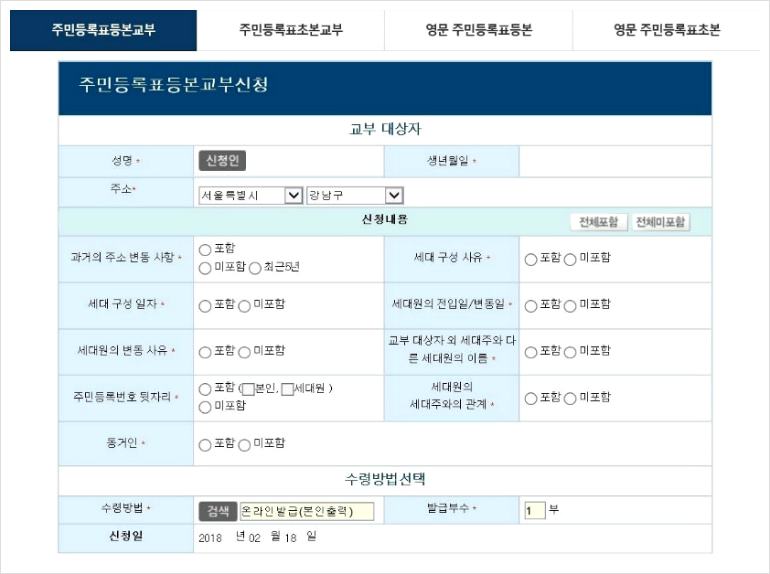Select 포함 for 세대 구성 사유
The image size is (770, 574).
click(x=530, y=259)
